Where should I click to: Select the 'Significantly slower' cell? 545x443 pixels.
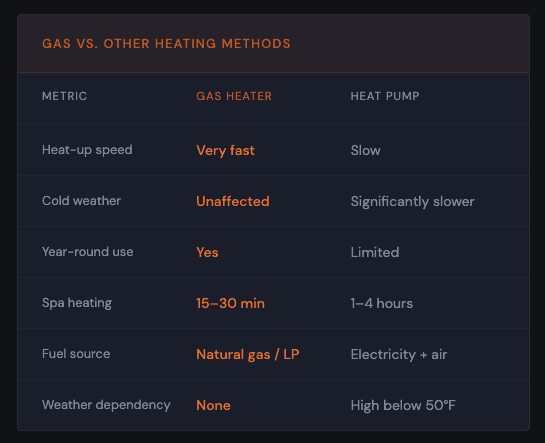412,202
